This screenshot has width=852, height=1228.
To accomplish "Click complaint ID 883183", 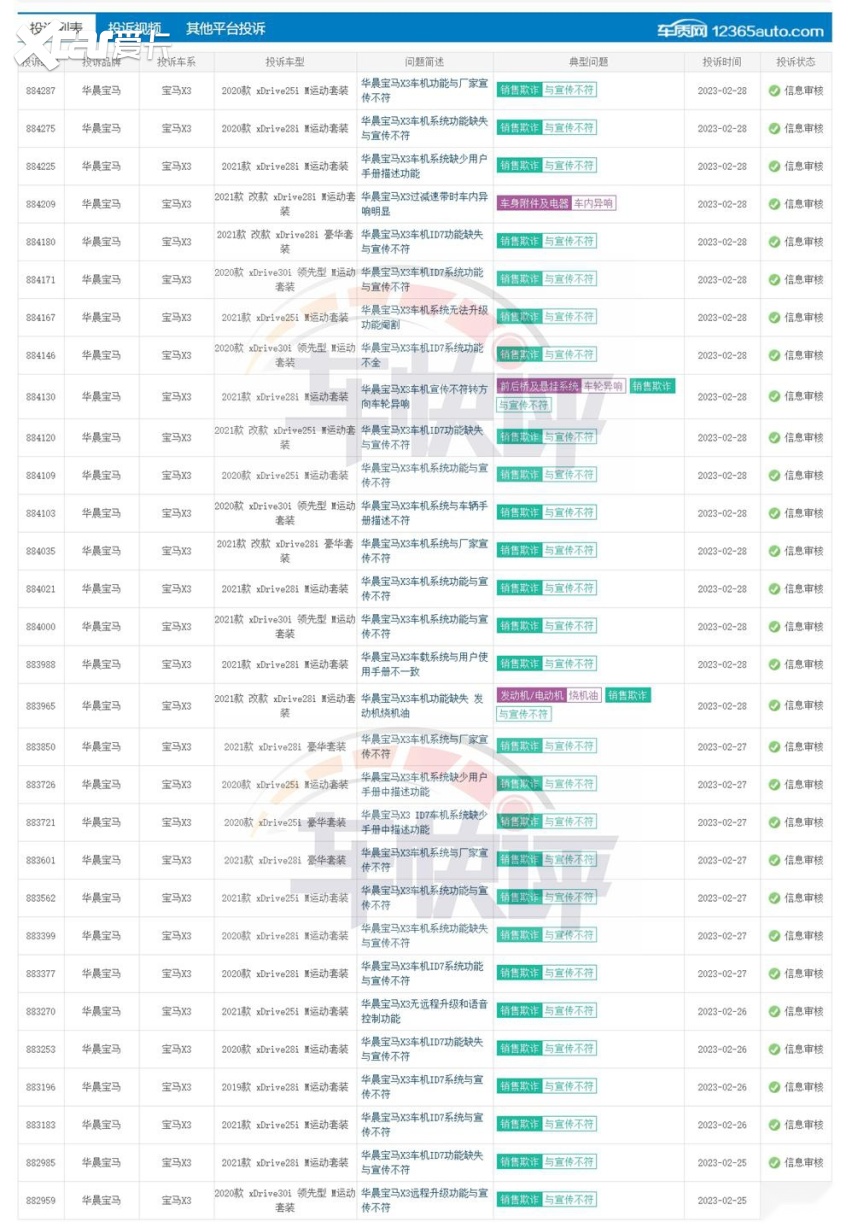I will coord(41,1125).
